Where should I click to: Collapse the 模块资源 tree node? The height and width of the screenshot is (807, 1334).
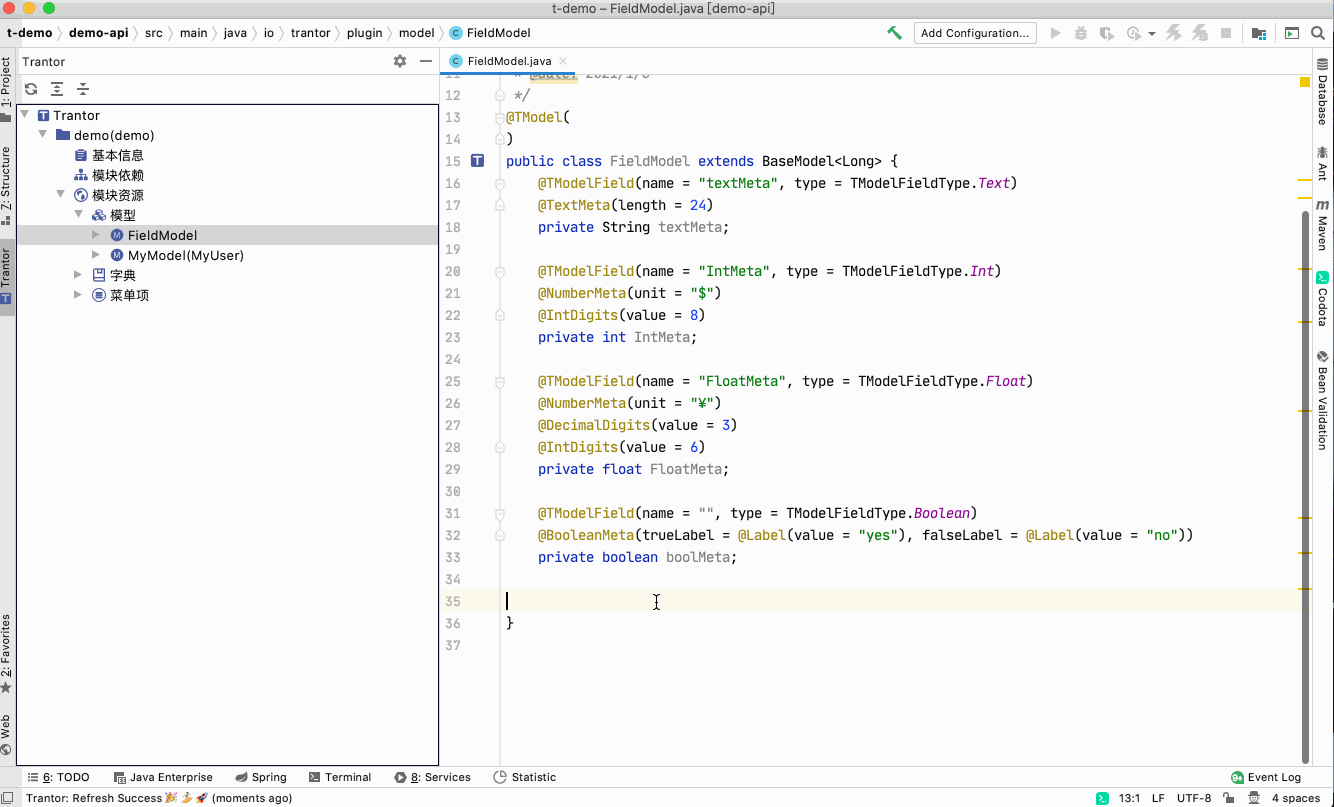[x=60, y=195]
